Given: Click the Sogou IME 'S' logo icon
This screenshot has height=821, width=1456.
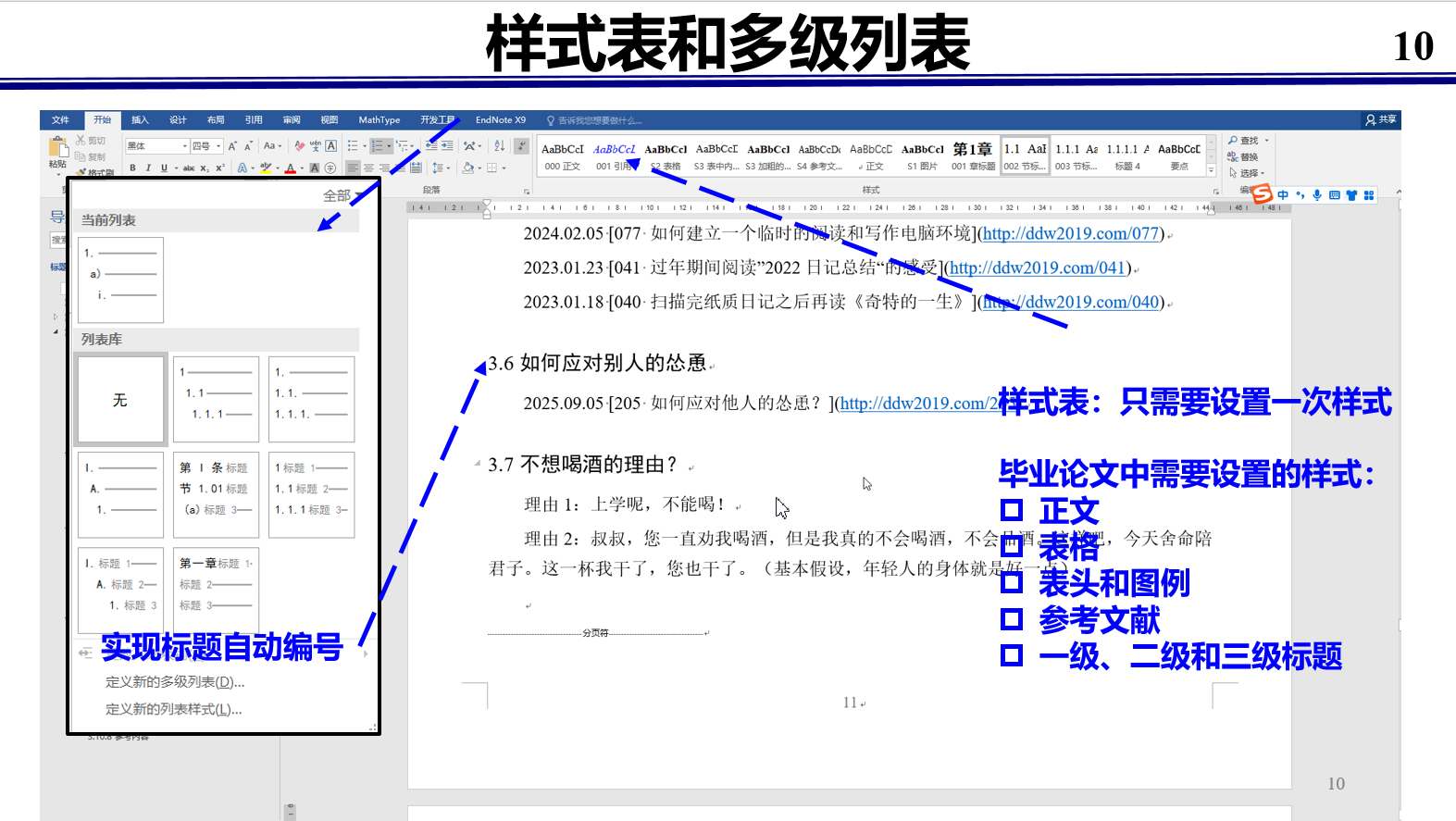Looking at the screenshot, I should (x=1263, y=194).
